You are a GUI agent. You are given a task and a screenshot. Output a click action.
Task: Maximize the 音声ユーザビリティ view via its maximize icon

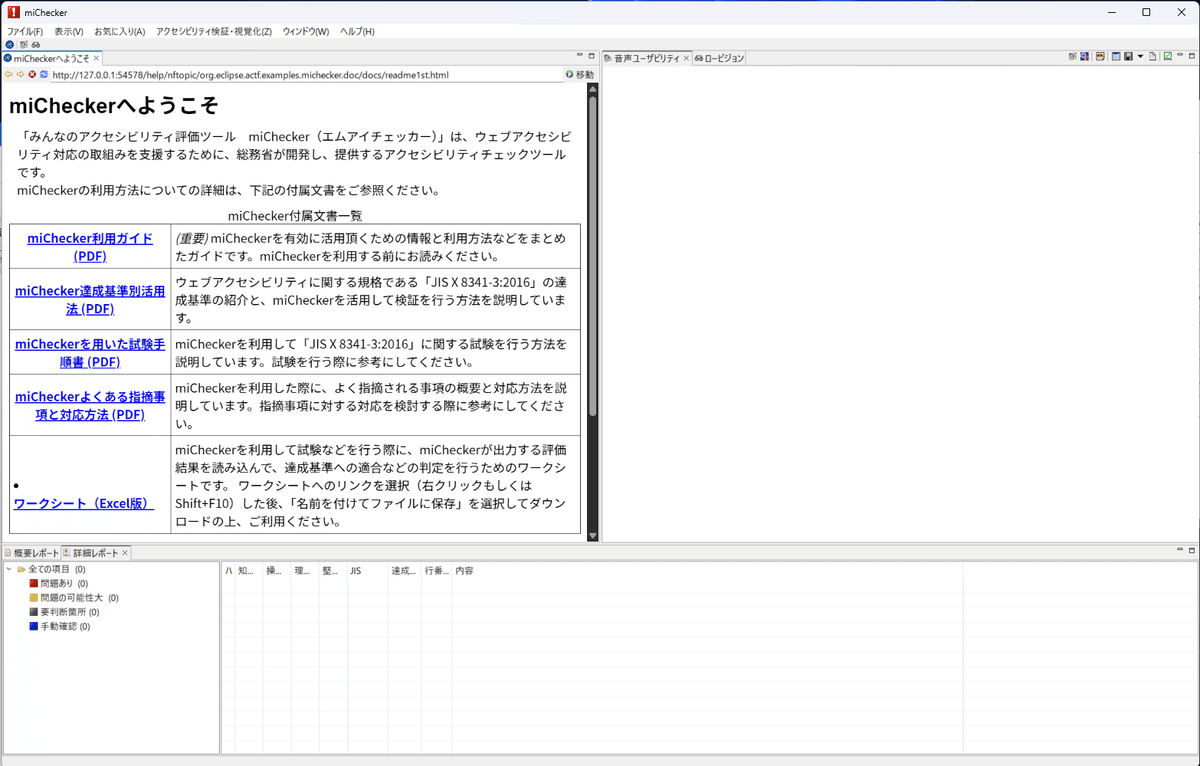click(1192, 55)
